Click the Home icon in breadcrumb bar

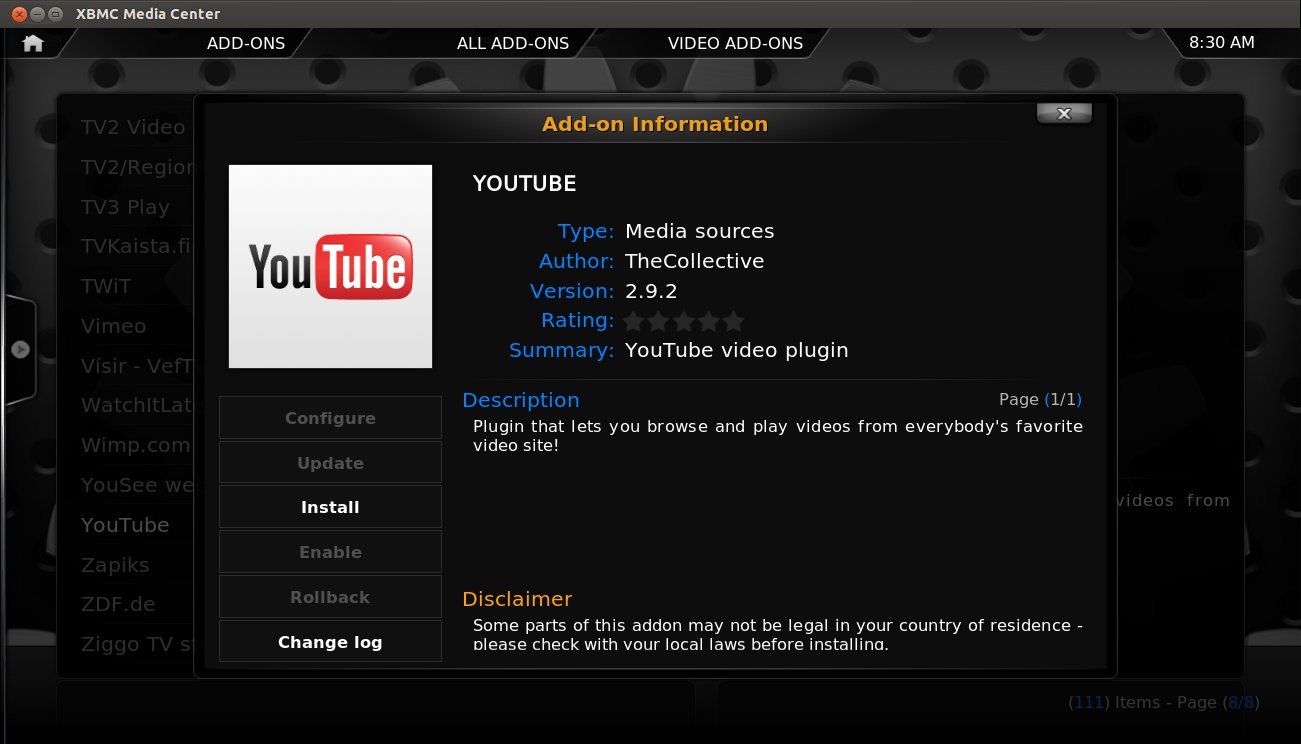33,43
